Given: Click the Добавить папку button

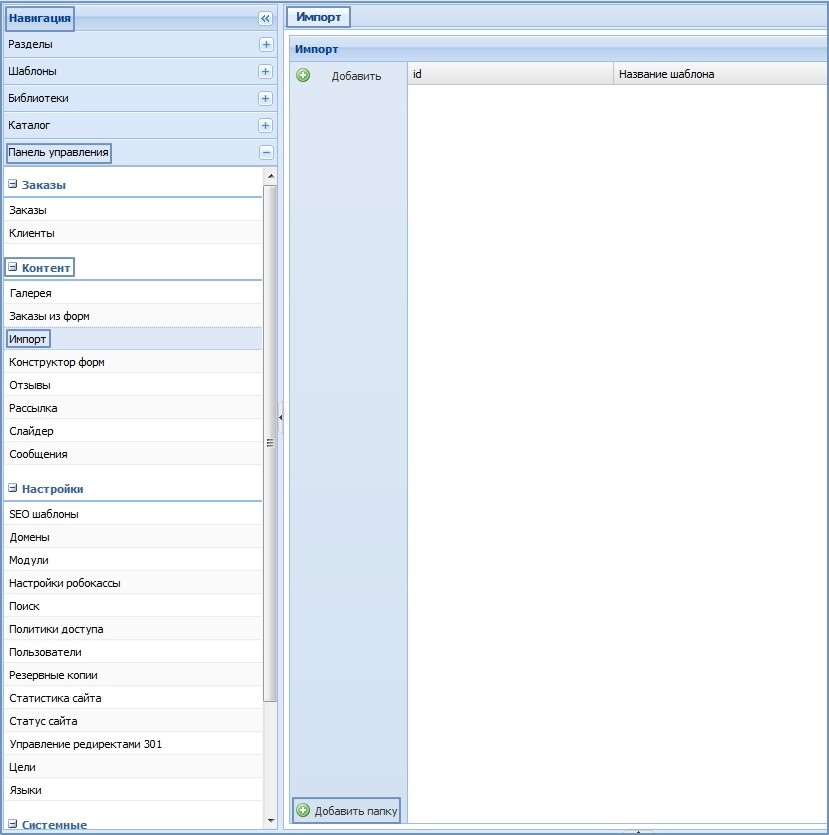Looking at the screenshot, I should 346,811.
